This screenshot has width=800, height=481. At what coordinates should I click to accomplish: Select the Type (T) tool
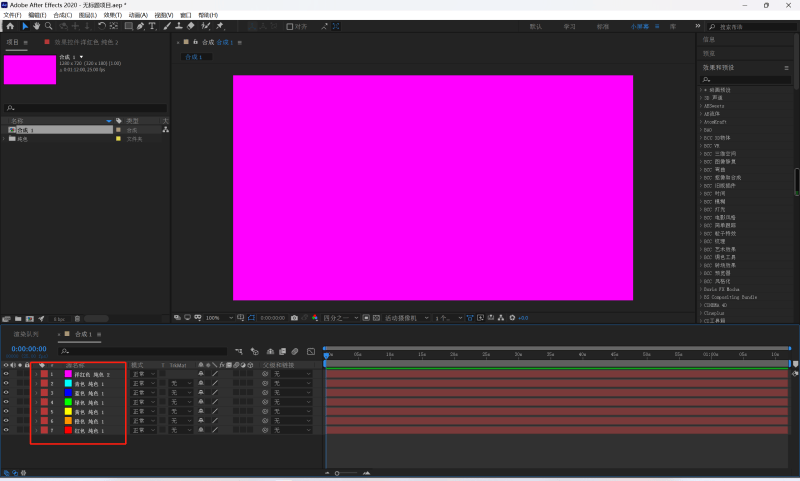[x=152, y=26]
